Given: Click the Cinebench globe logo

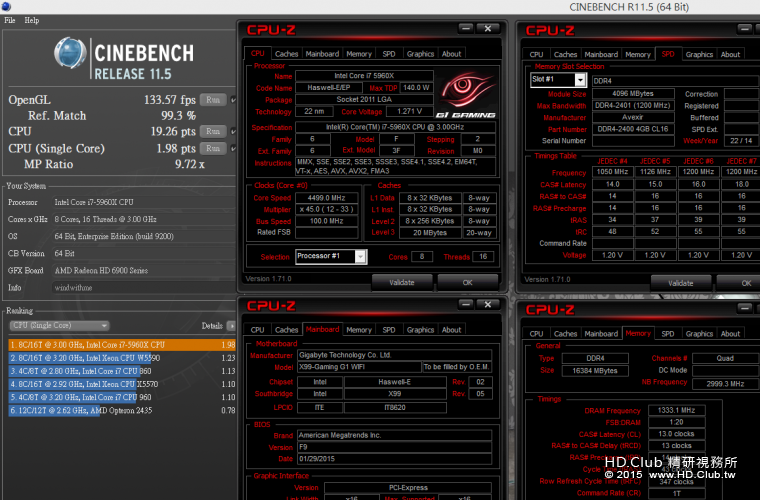Looking at the screenshot, I should coord(70,52).
